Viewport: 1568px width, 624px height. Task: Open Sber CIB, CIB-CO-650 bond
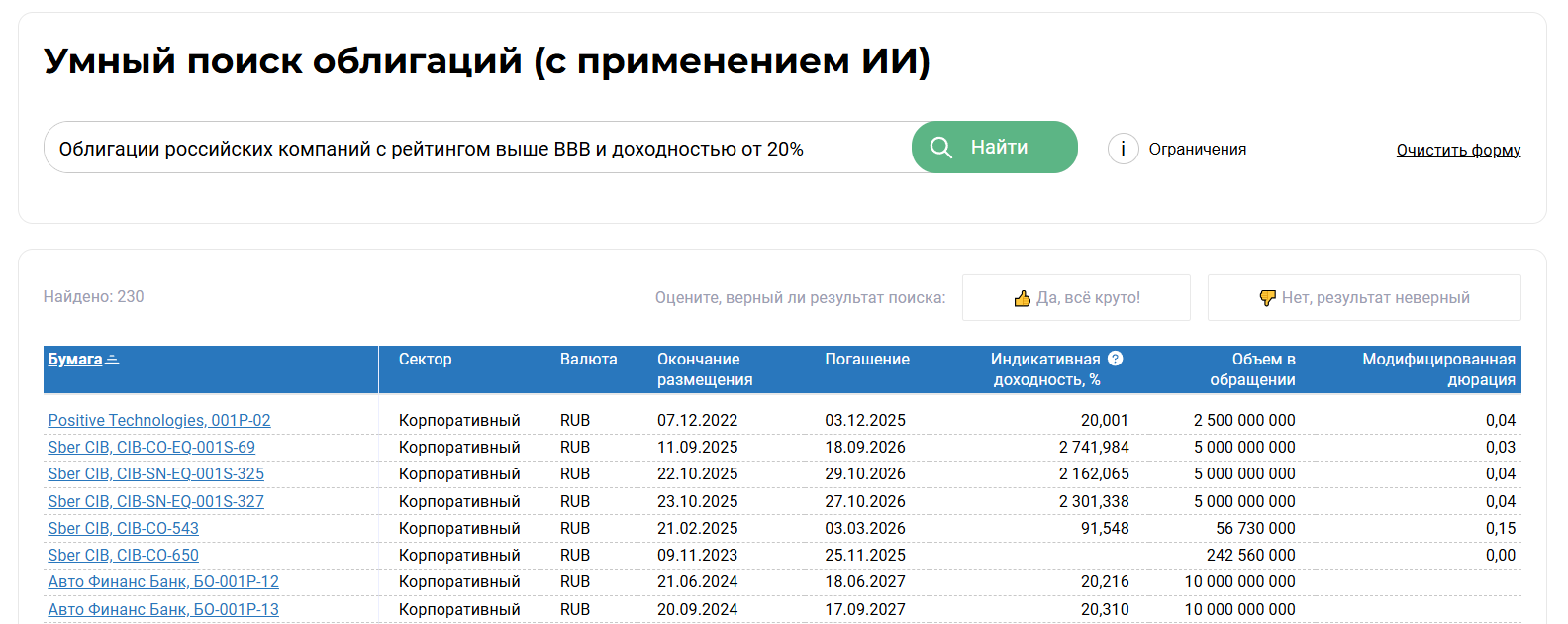[x=124, y=556]
